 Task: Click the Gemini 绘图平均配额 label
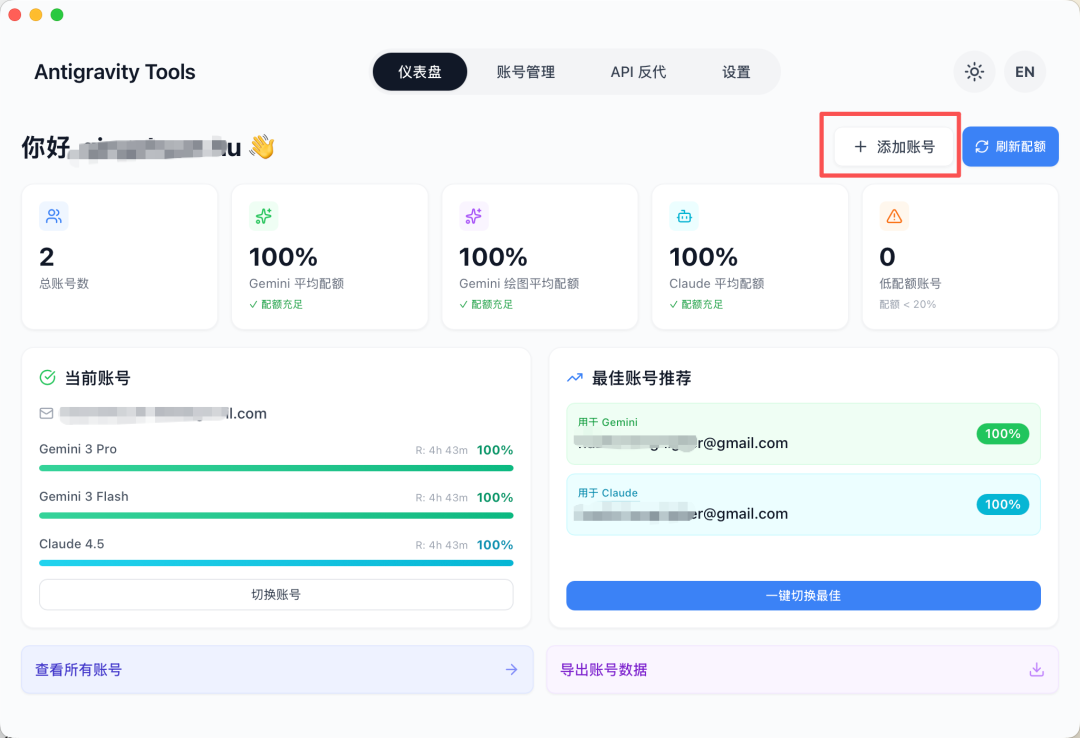519,284
